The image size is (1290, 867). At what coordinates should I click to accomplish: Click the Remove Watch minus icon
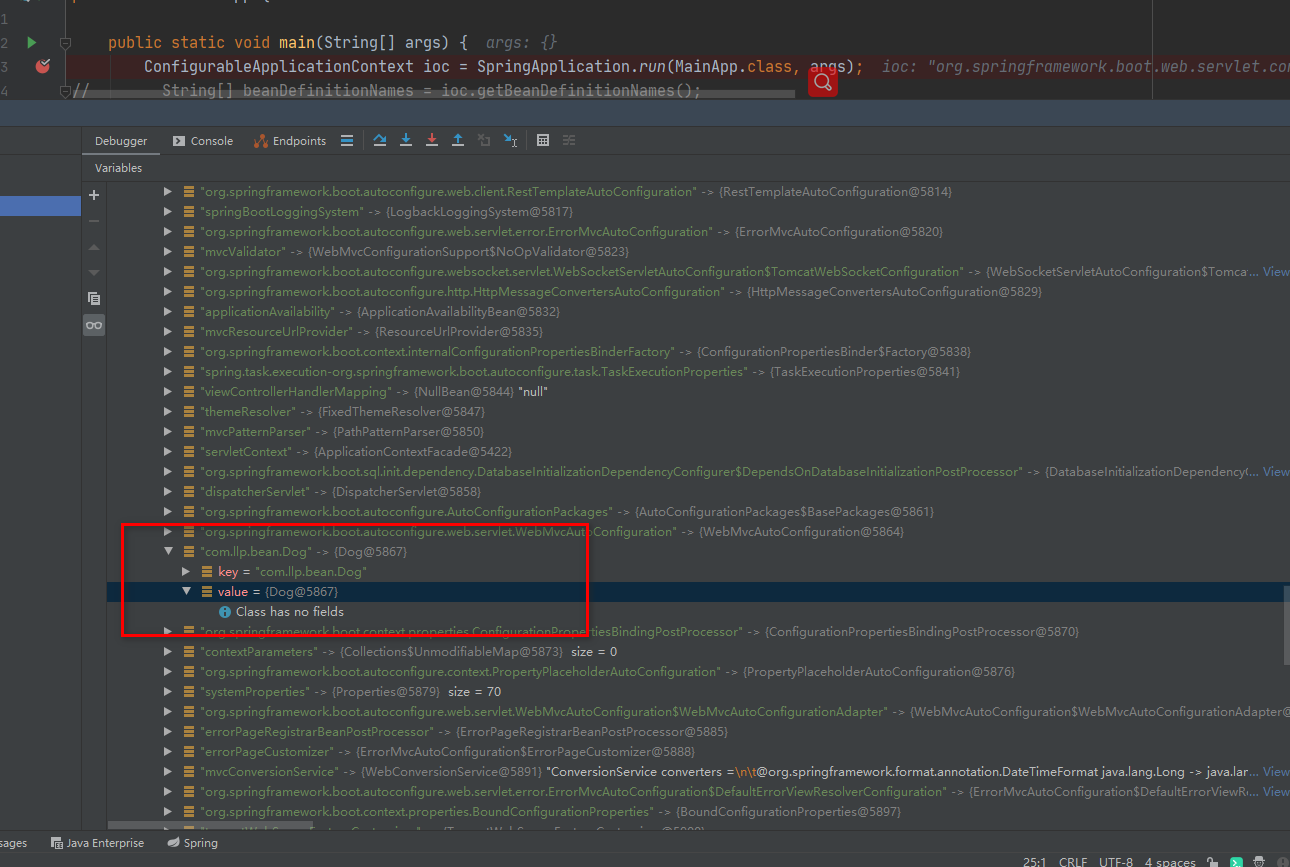coord(94,221)
